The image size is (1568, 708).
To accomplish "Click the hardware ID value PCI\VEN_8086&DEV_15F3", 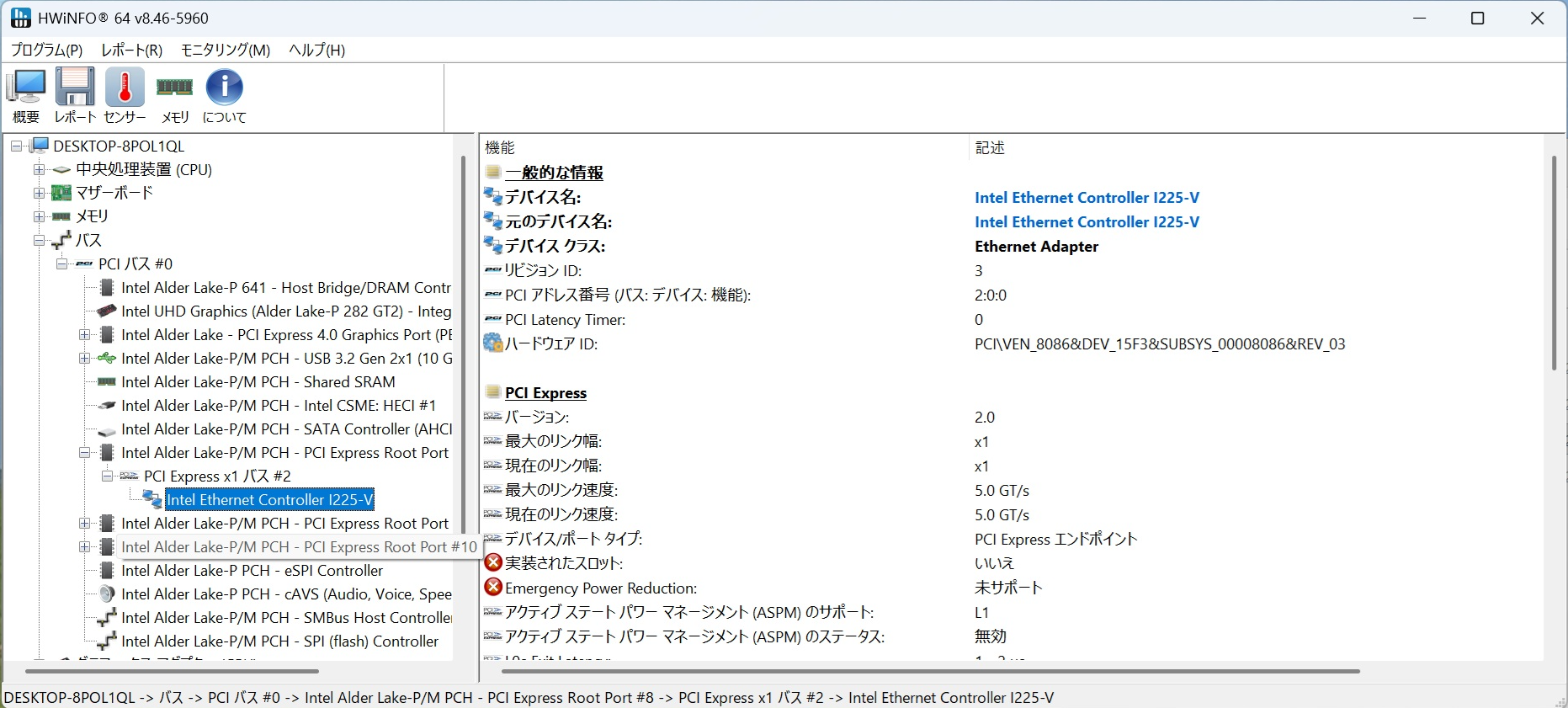I will point(1160,343).
